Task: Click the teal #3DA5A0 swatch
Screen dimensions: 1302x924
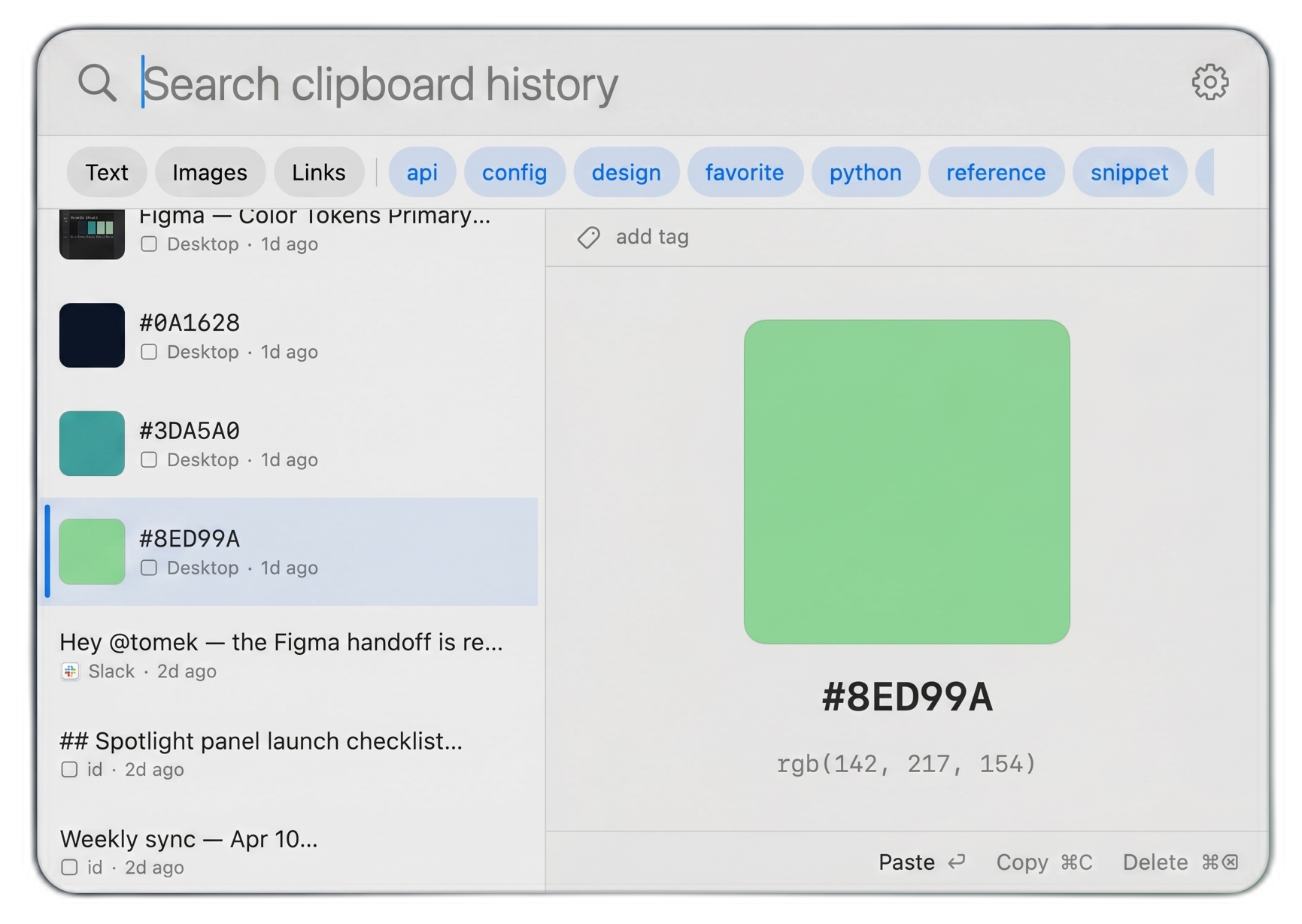Action: click(92, 444)
